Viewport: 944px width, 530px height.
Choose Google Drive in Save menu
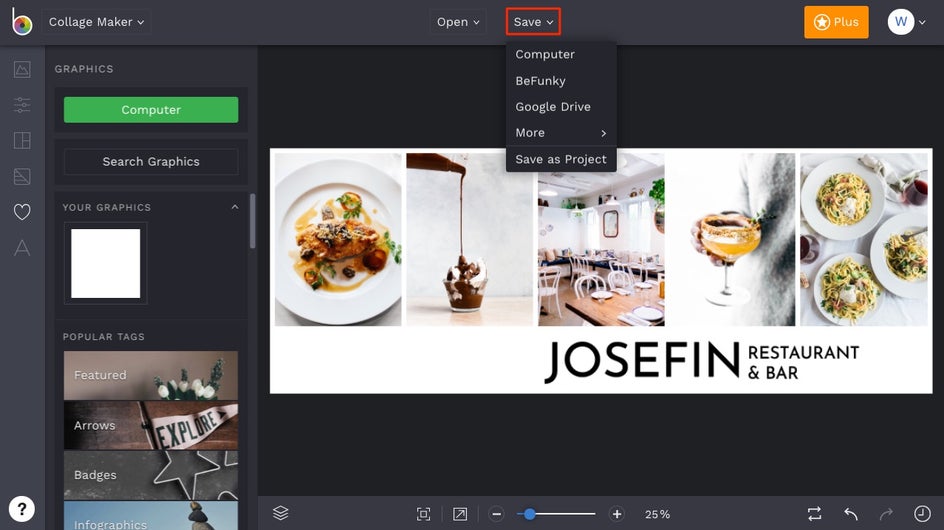coord(561,107)
